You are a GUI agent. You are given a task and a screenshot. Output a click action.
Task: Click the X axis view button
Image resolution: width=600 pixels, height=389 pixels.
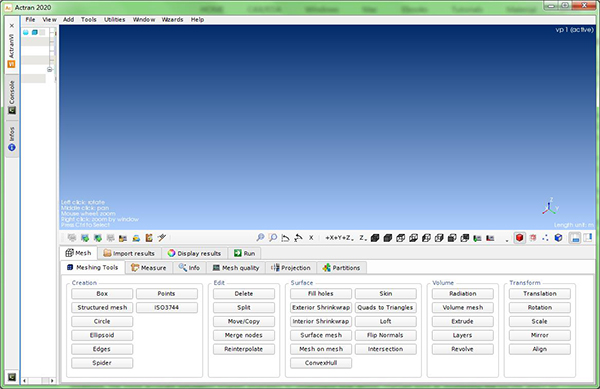pos(311,238)
